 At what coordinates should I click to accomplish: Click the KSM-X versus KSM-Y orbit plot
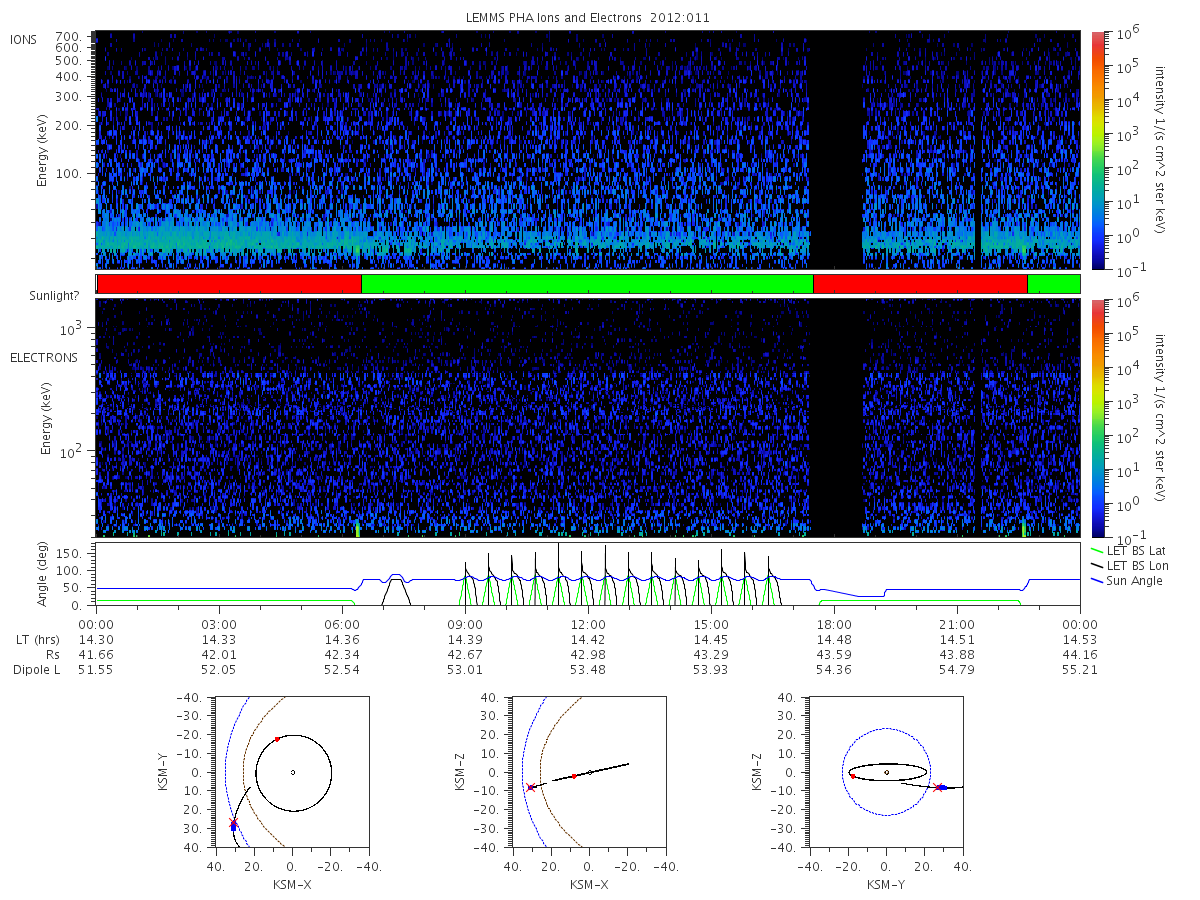291,772
